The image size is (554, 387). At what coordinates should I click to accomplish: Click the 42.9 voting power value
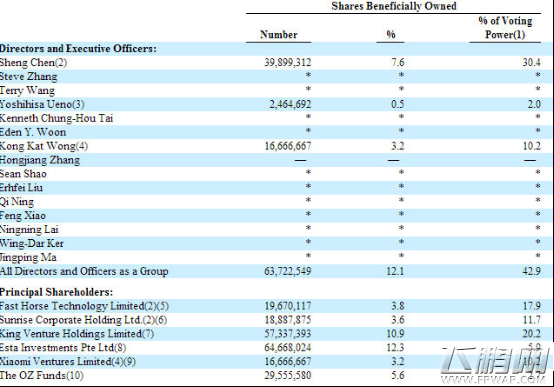(x=532, y=271)
